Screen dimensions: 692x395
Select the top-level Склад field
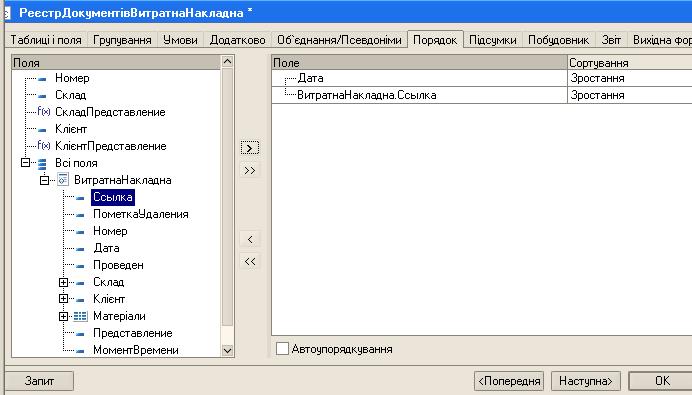pos(70,95)
